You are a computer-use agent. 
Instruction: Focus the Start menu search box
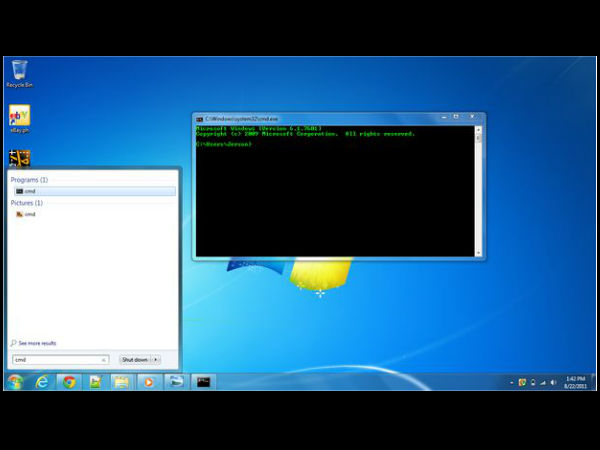(x=60, y=360)
